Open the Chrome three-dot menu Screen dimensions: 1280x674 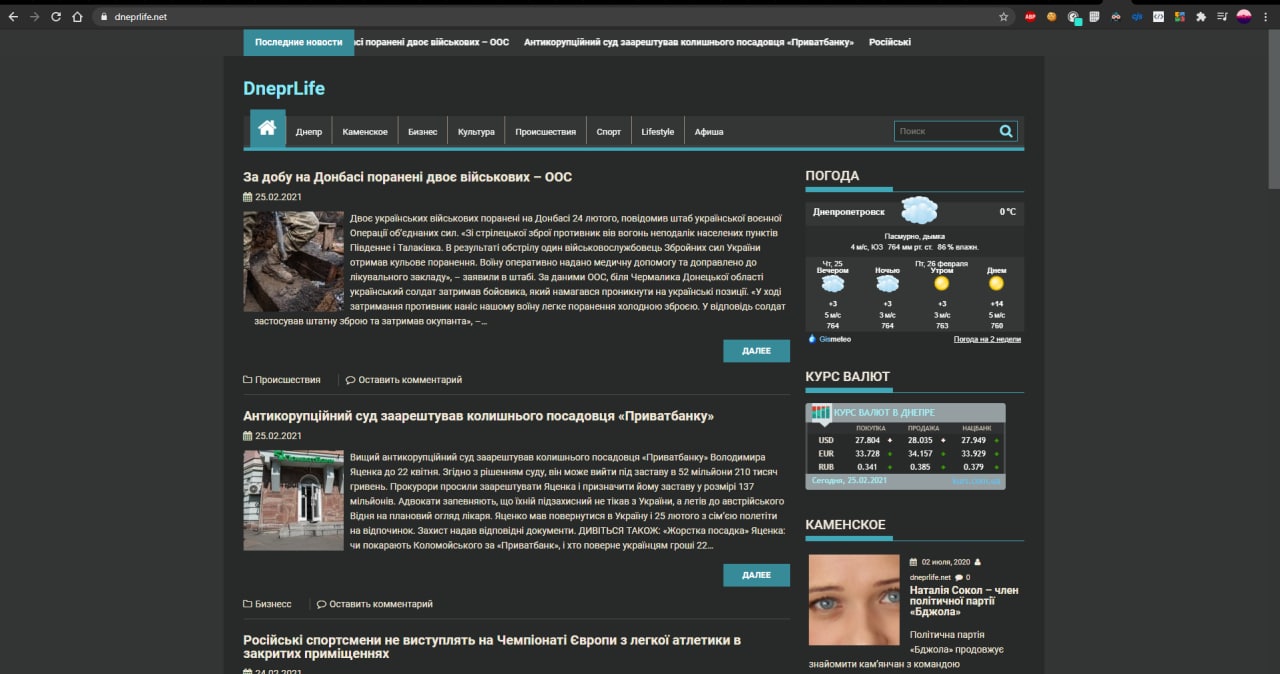point(1266,17)
